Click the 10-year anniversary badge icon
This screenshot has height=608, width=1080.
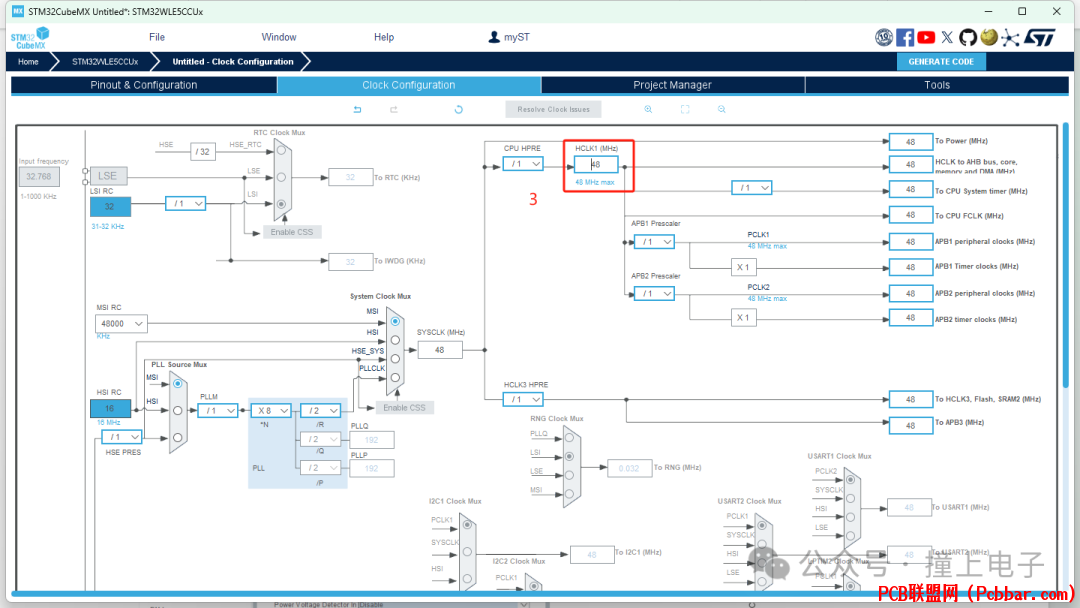(884, 37)
